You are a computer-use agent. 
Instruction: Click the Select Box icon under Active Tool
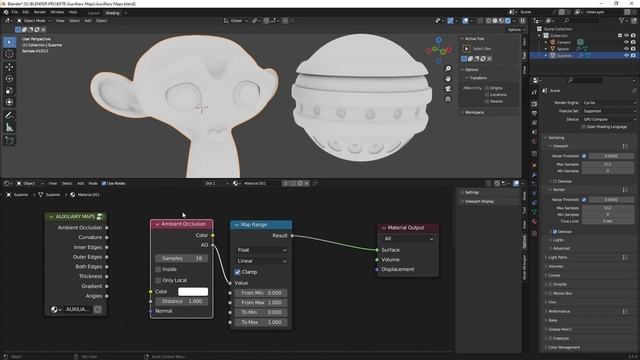pyautogui.click(x=467, y=49)
